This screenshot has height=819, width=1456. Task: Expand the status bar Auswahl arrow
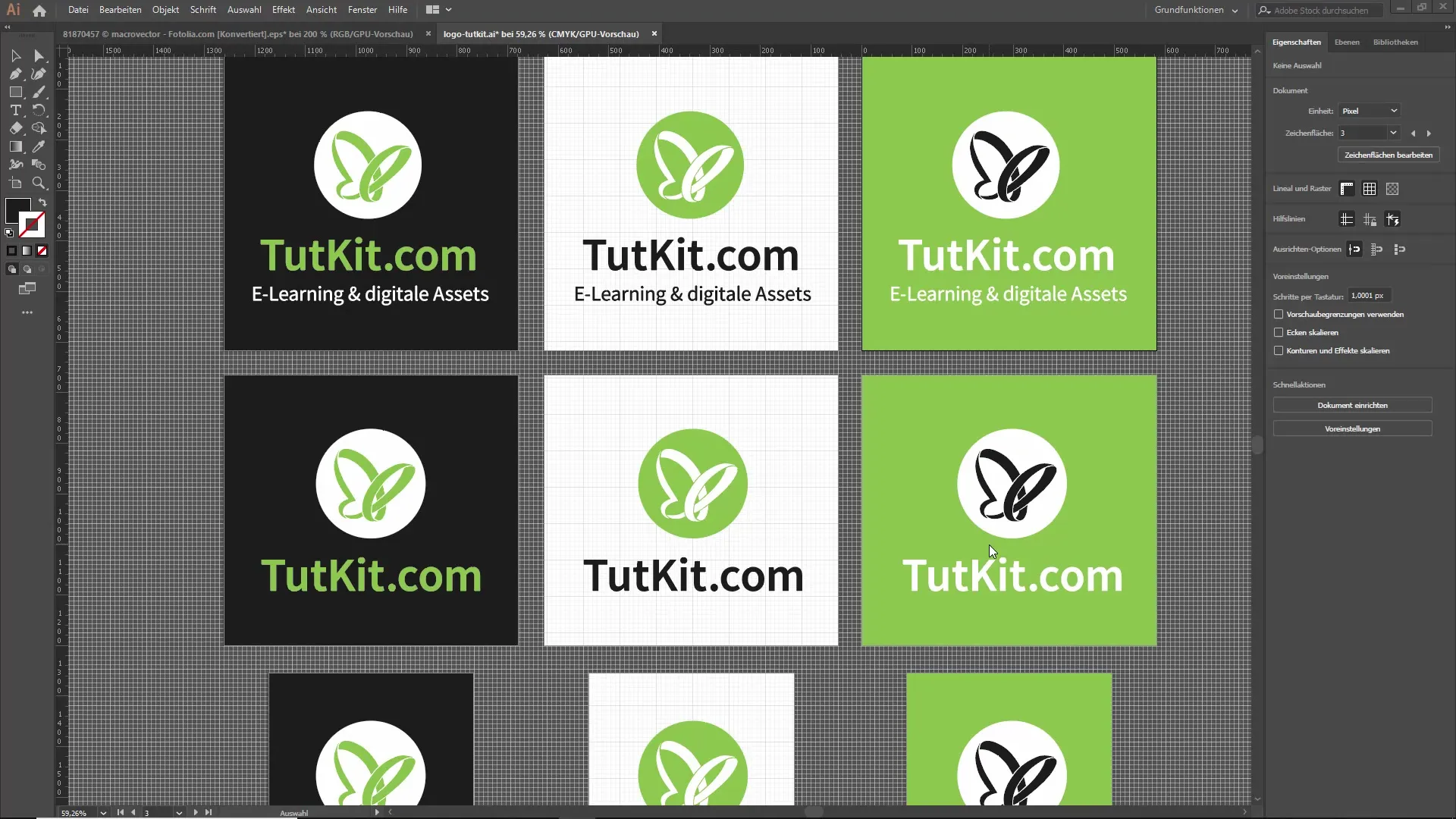(377, 812)
